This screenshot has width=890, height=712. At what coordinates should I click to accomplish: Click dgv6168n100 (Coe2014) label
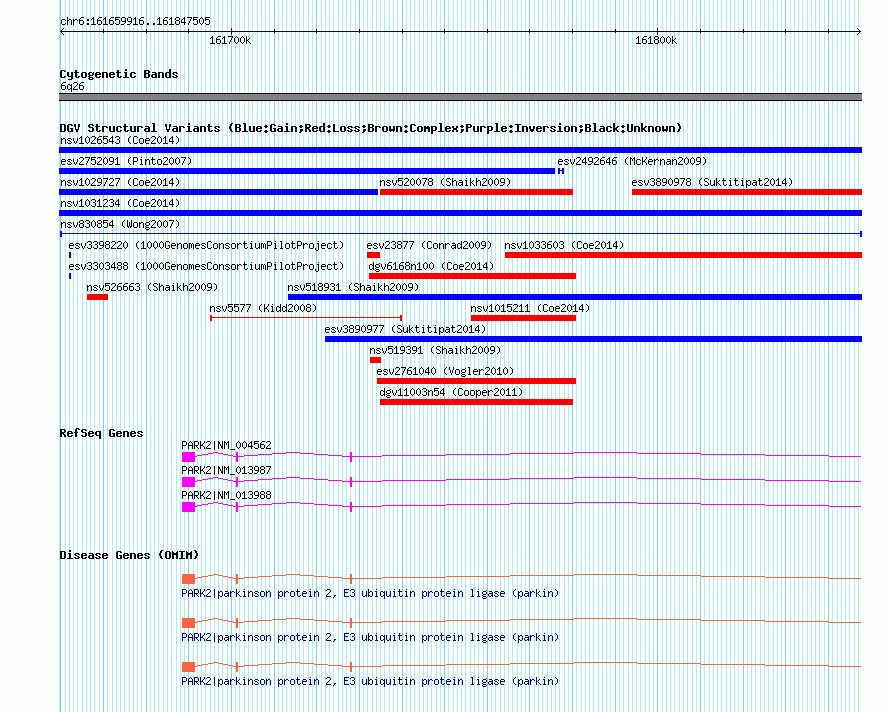[x=431, y=266]
